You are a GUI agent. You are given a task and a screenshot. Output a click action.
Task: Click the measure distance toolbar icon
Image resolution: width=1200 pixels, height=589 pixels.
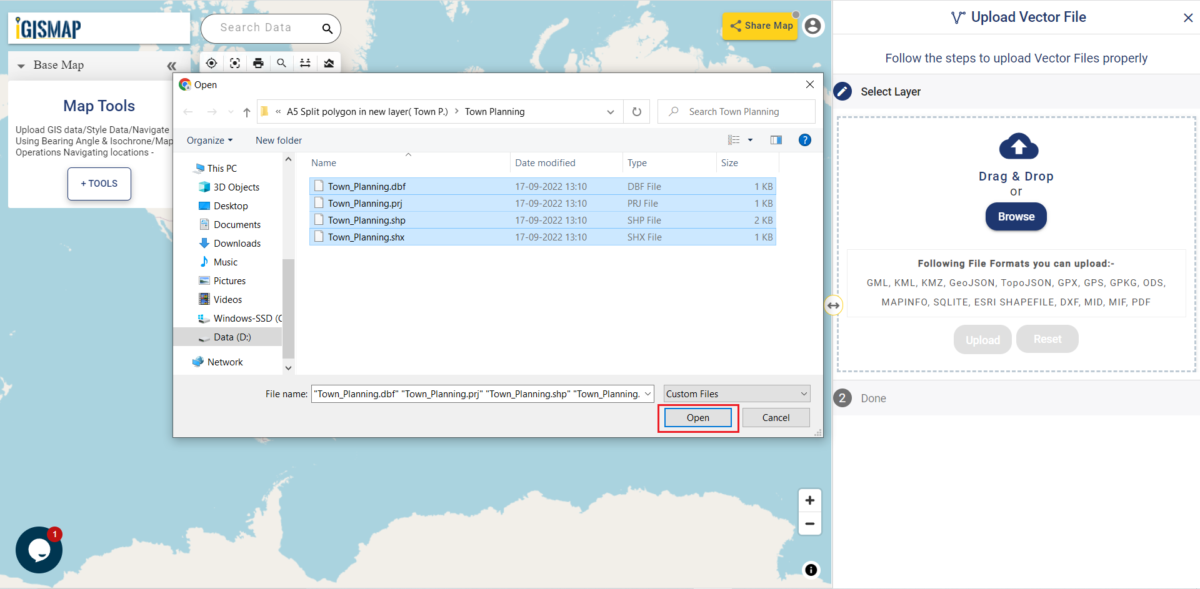point(305,63)
